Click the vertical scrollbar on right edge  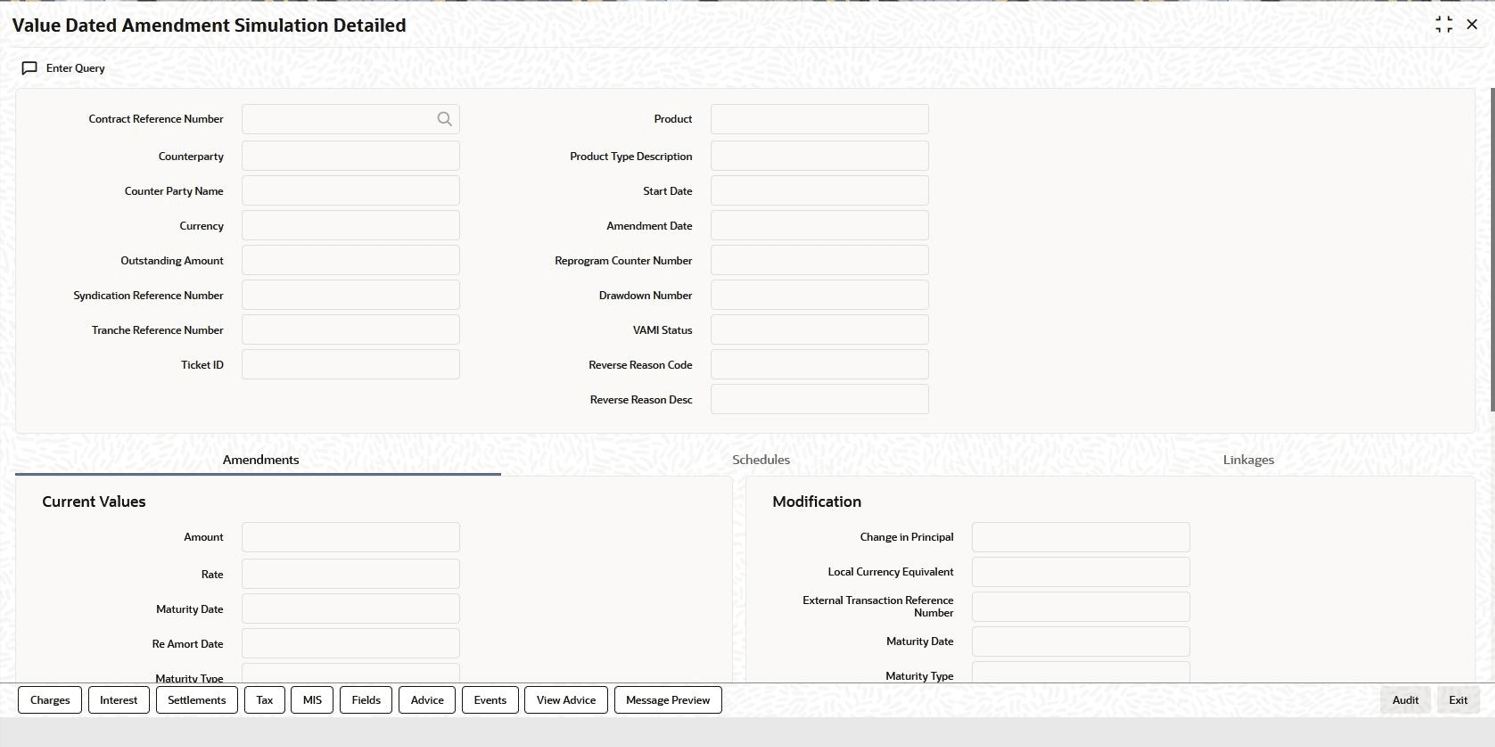pos(1491,249)
